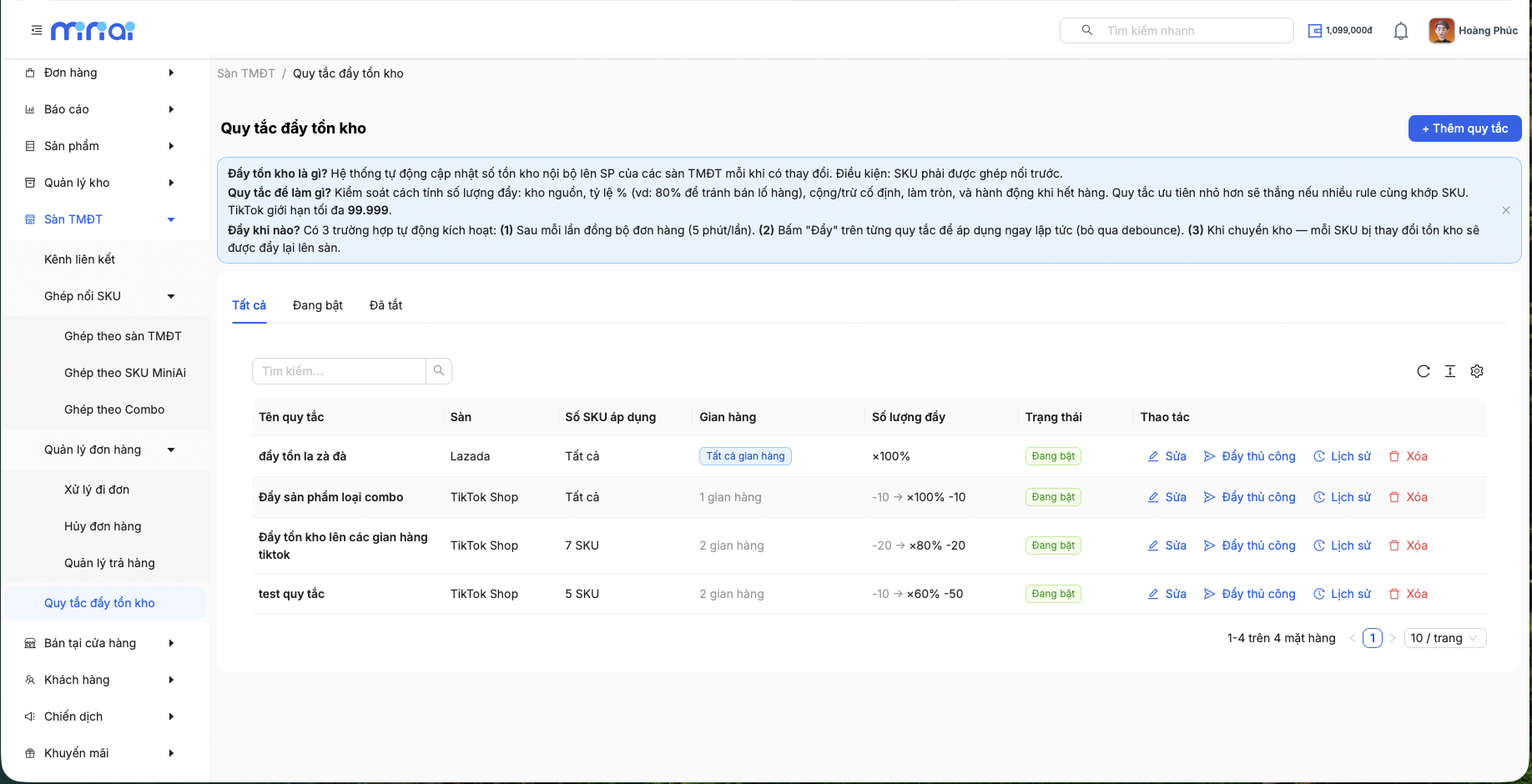The height and width of the screenshot is (784, 1532).
Task: Click Sửa on test quy tắc row
Action: coord(1167,594)
